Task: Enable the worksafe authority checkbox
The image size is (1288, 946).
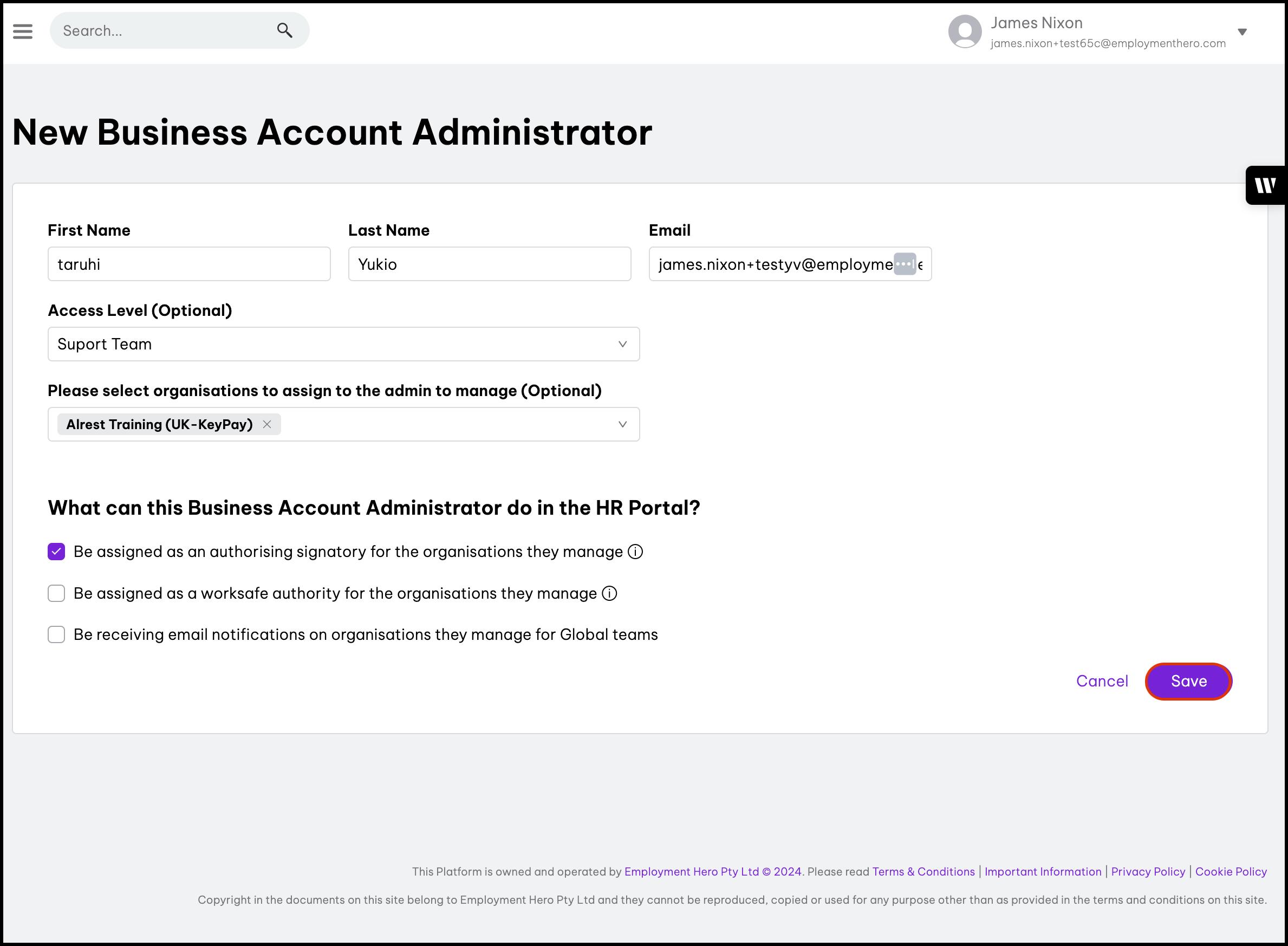Action: tap(56, 593)
